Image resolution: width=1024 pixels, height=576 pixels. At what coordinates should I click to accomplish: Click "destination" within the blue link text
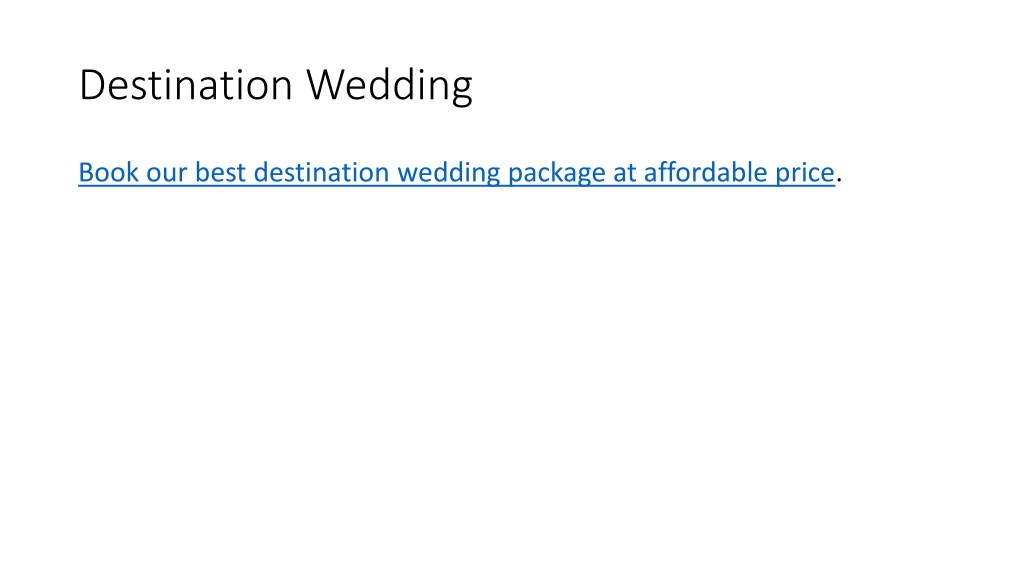tap(321, 172)
